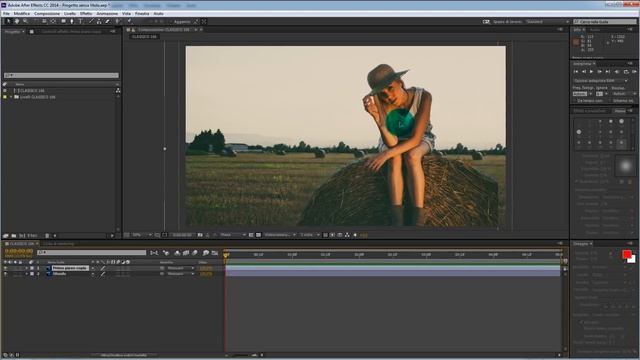Click Draft 3D icon in timeline
The image size is (640, 360).
point(166,253)
